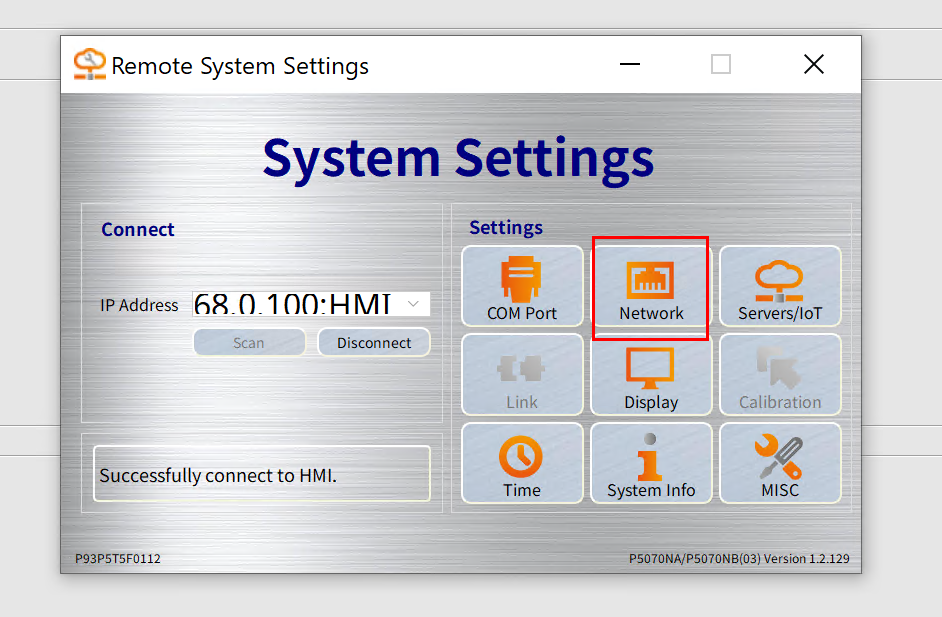
Task: Open MISC tools settings
Action: coord(780,463)
